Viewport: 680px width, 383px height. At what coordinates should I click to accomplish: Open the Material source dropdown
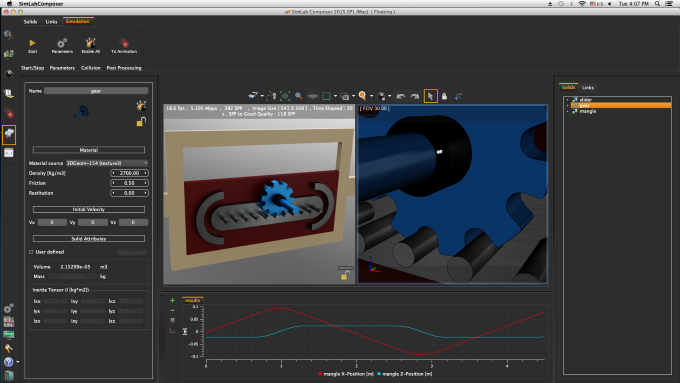coord(107,163)
